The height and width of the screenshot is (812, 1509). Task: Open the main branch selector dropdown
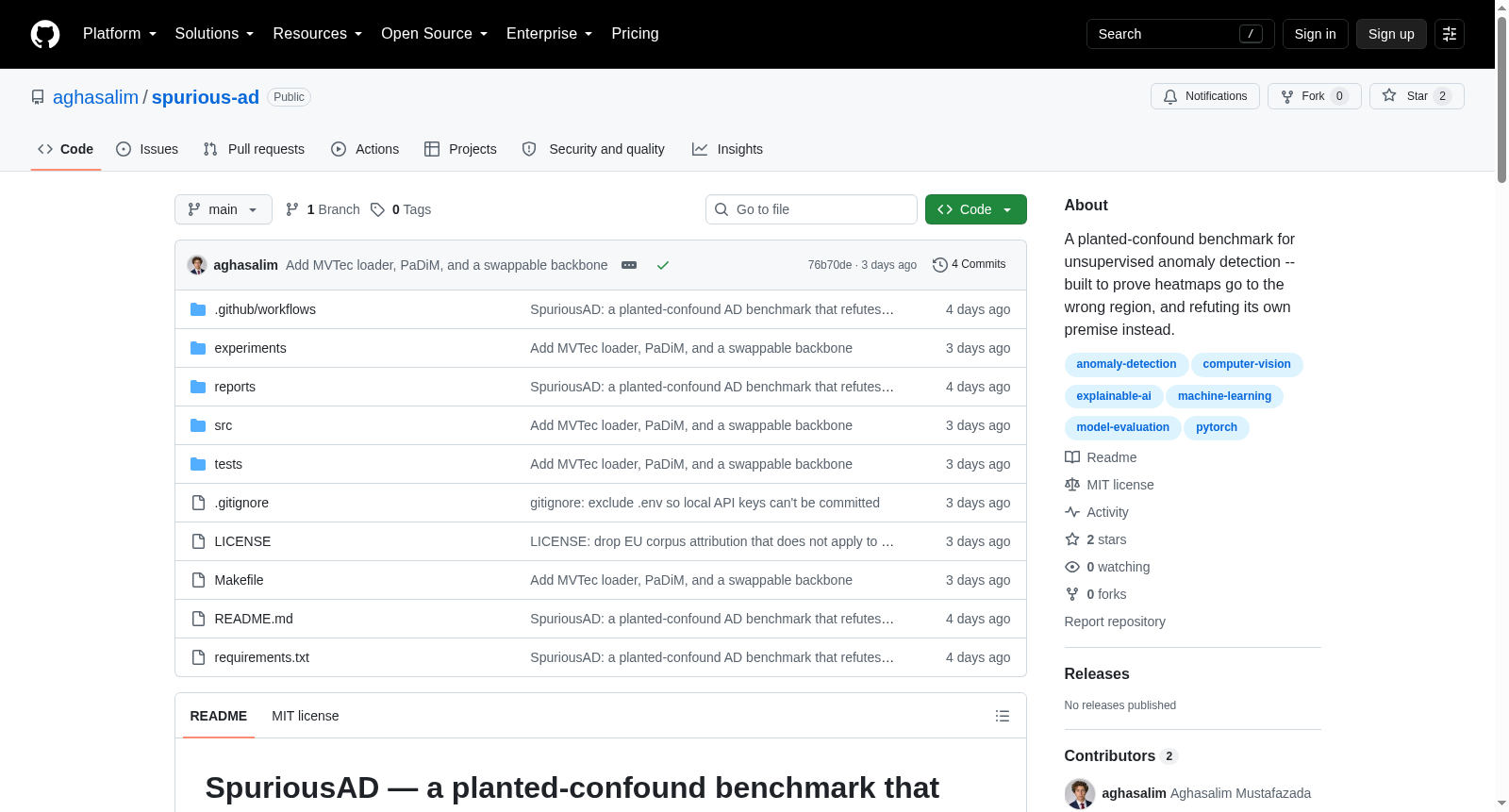coord(224,209)
